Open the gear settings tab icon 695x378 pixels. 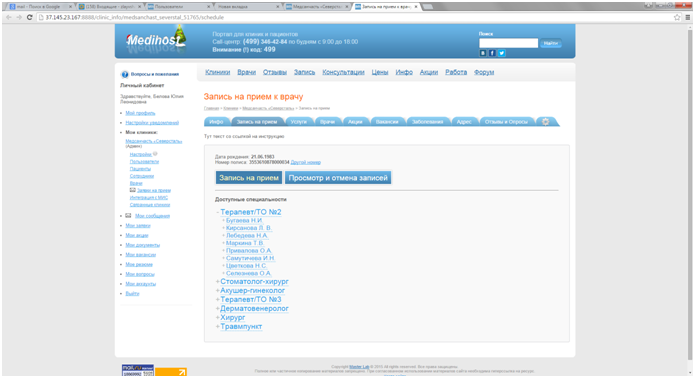pyautogui.click(x=546, y=121)
